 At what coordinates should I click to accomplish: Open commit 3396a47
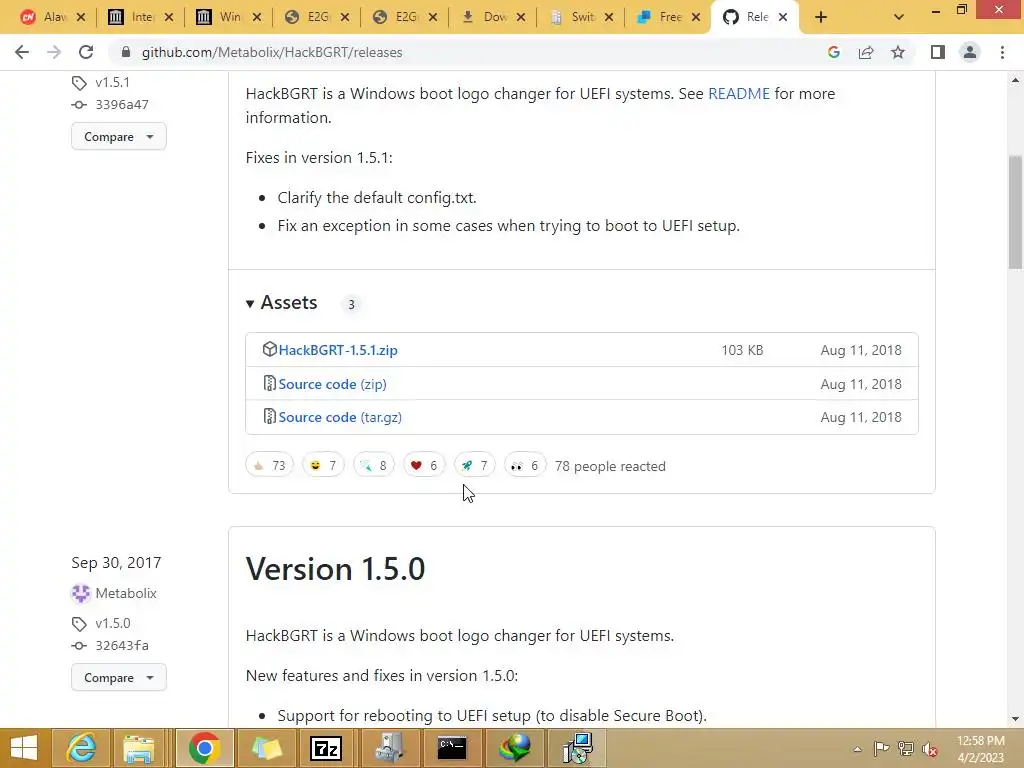tap(122, 104)
